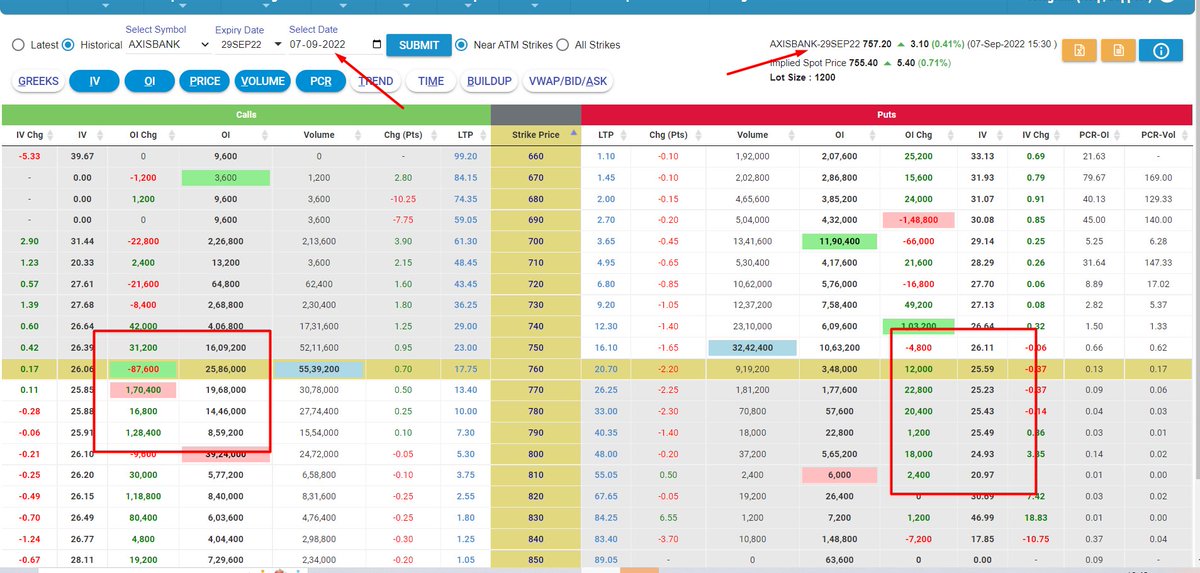Select the Historical radio button
The height and width of the screenshot is (573, 1200).
tap(68, 45)
